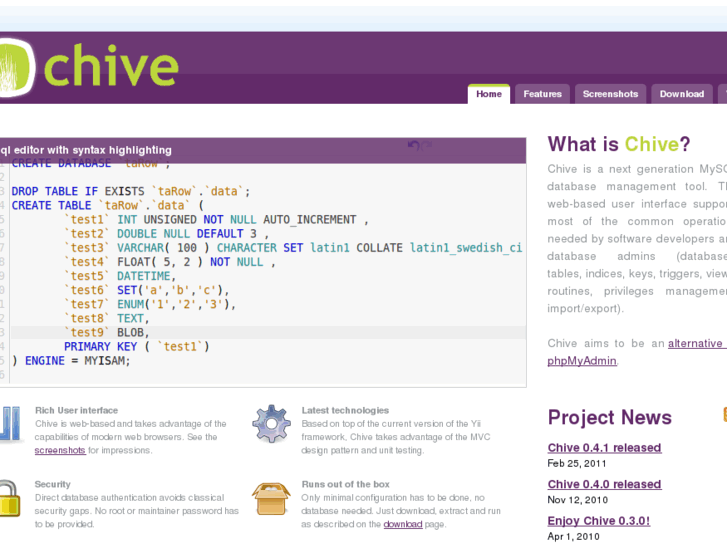Click the CREATE TABLE `taRow`.`data` line

pyautogui.click(x=108, y=205)
